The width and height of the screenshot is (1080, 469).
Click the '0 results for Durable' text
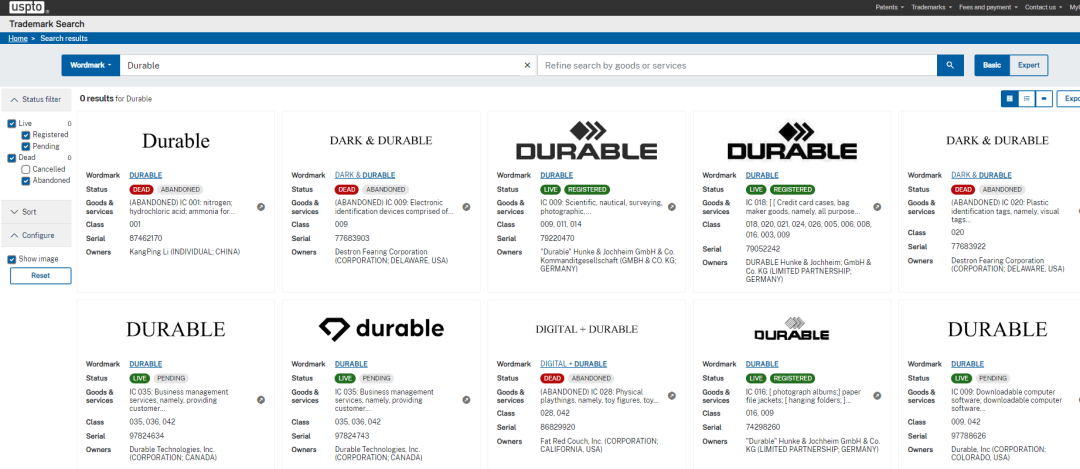[116, 98]
